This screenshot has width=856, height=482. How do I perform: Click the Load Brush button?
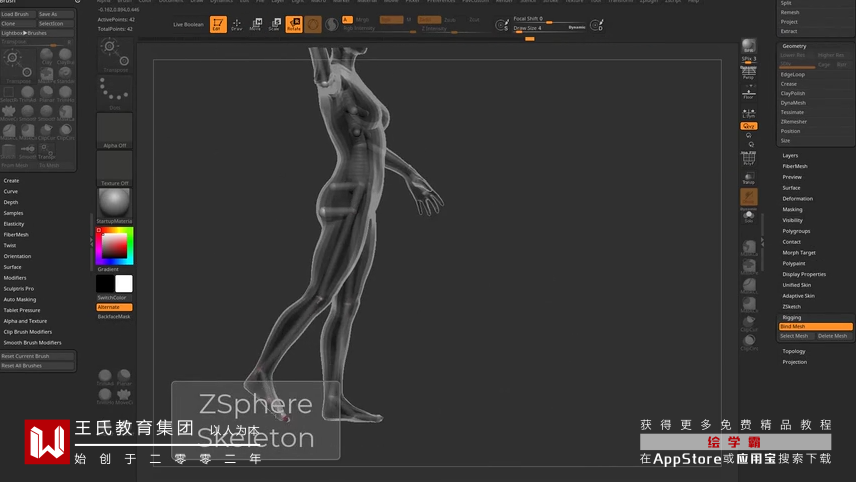(x=18, y=14)
